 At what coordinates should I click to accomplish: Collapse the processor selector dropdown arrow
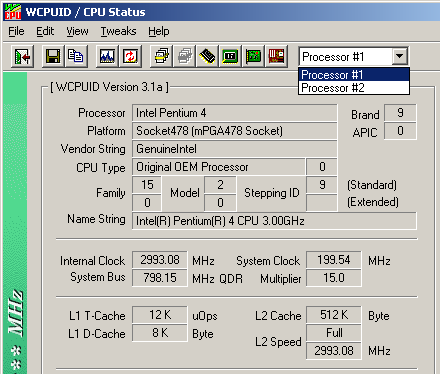click(399, 57)
